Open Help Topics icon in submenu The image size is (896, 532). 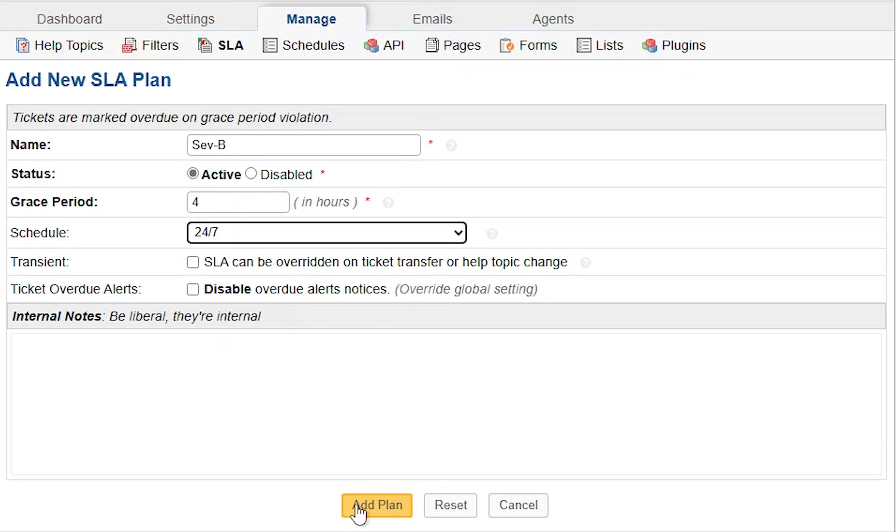click(x=22, y=46)
